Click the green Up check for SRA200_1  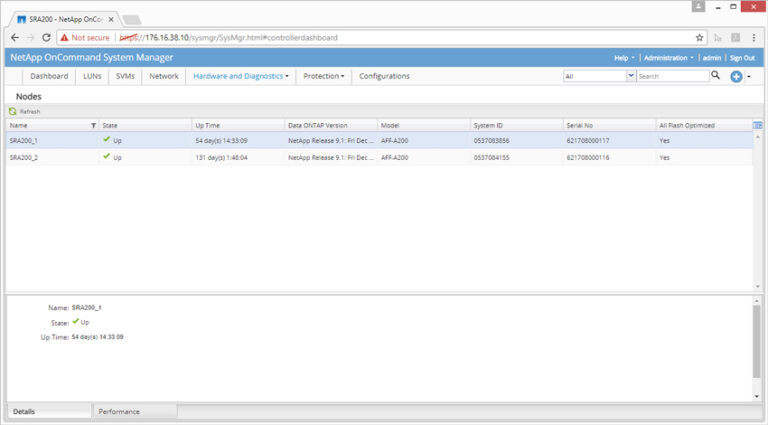(107, 140)
